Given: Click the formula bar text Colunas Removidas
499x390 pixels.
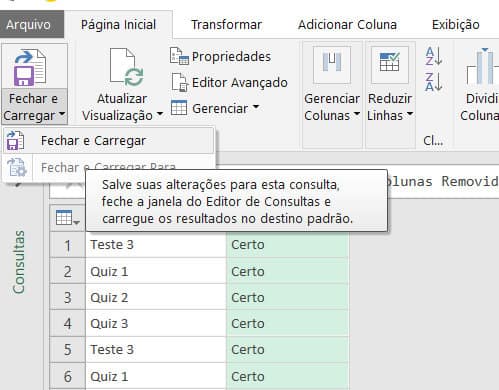Looking at the screenshot, I should point(443,182).
